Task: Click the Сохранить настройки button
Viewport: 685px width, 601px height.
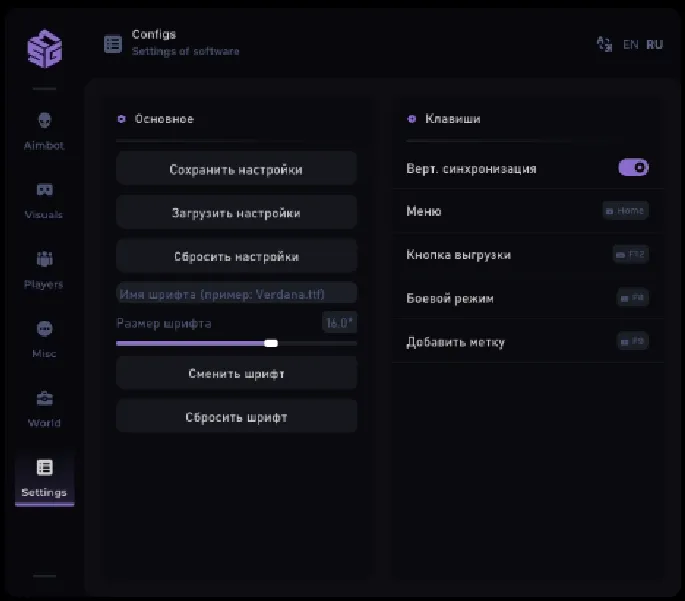Action: click(x=236, y=170)
